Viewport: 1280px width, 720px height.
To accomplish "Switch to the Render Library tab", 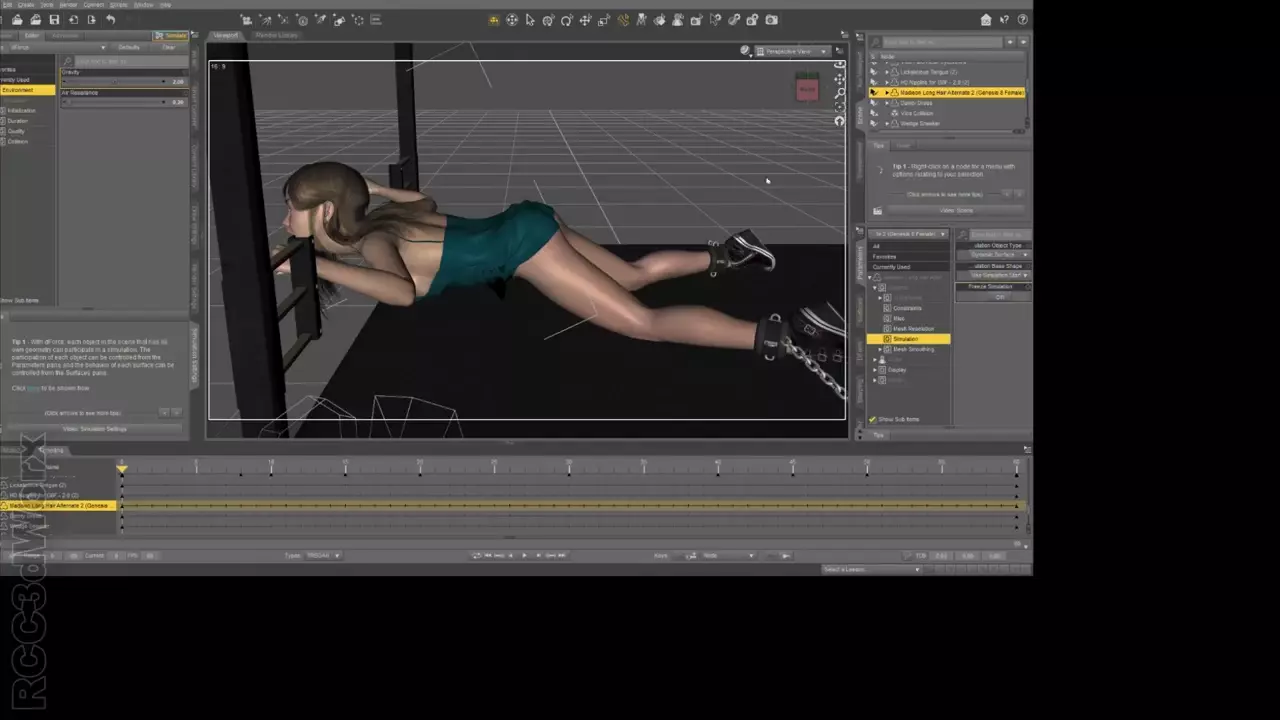I will coord(276,35).
